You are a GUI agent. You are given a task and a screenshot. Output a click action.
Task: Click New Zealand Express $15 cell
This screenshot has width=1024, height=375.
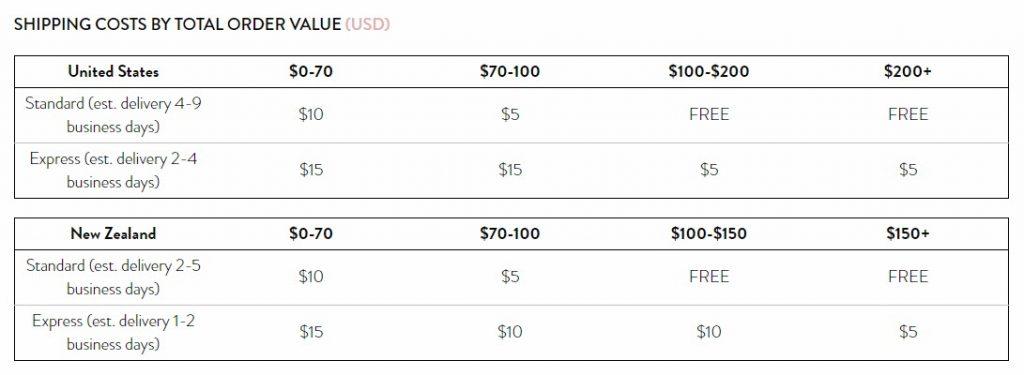coord(311,332)
